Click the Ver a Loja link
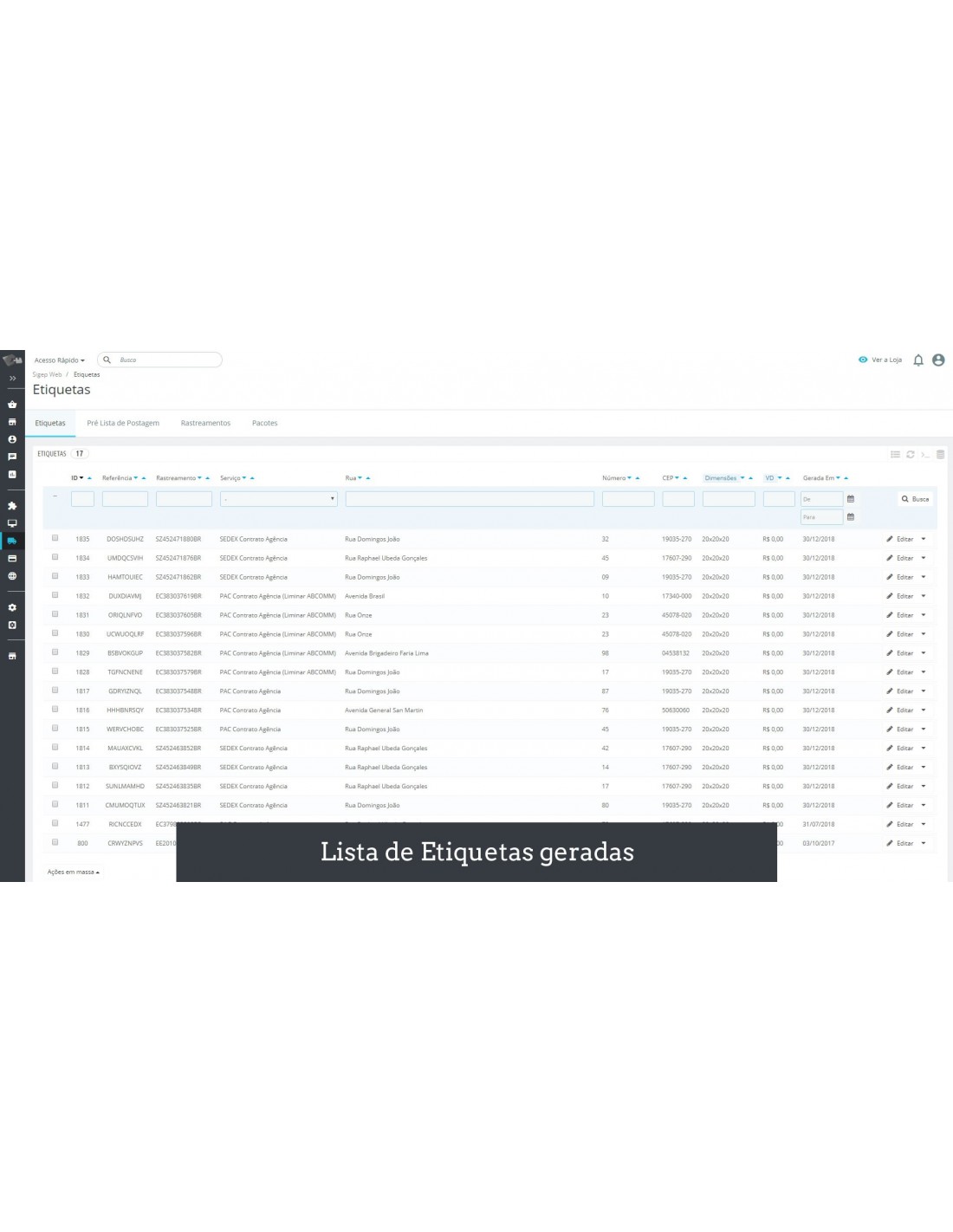This screenshot has width=953, height=1232. point(880,360)
